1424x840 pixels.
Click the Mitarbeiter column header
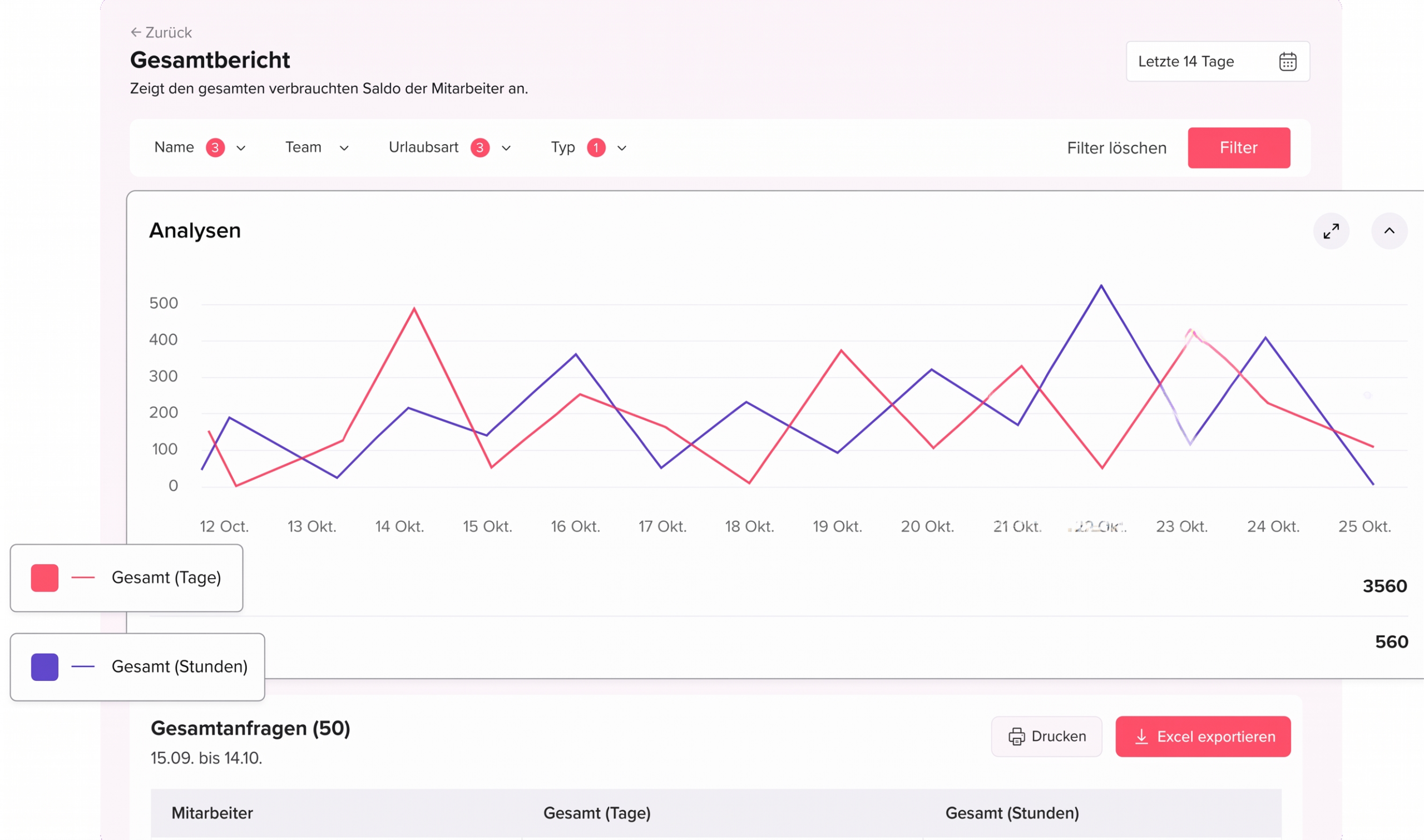(x=212, y=813)
